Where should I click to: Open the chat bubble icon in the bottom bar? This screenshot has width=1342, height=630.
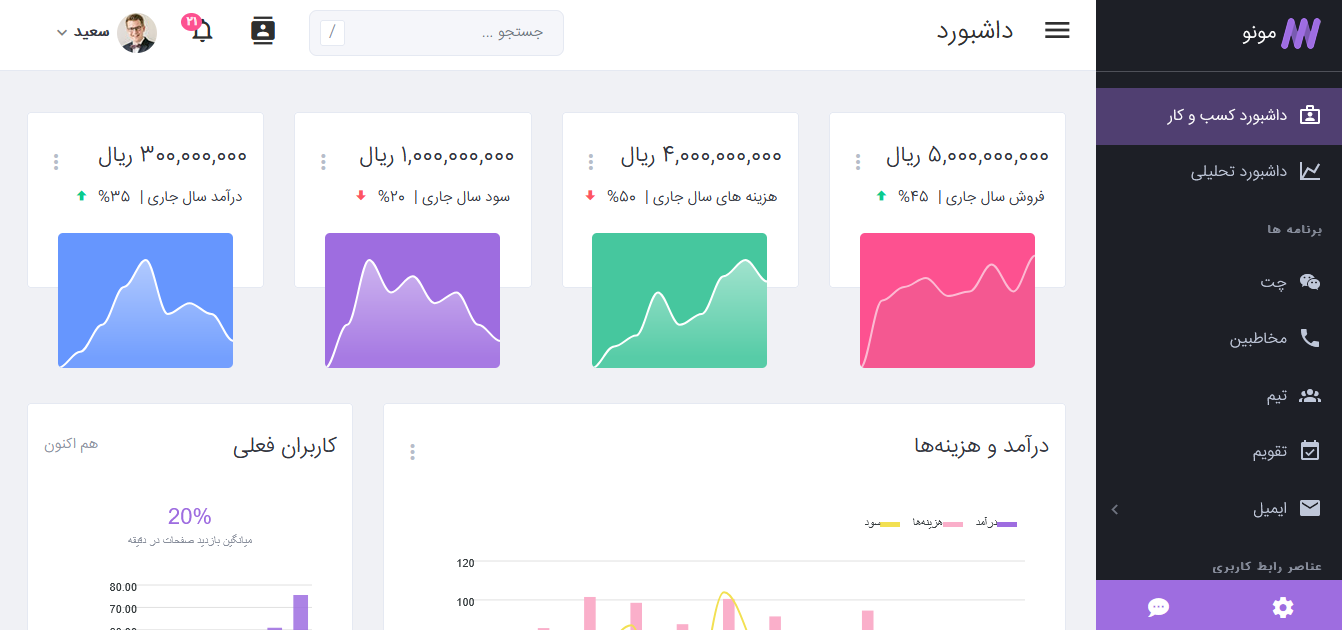[1158, 606]
